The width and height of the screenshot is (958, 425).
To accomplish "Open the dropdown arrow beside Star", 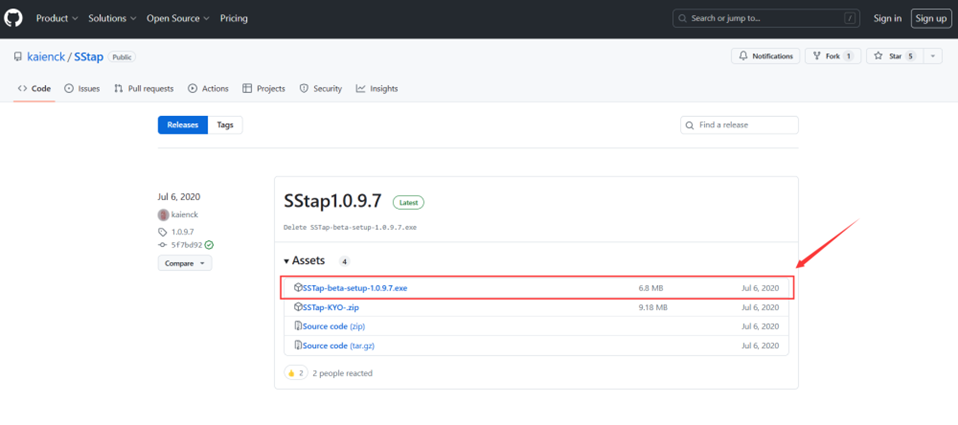I will (x=933, y=56).
